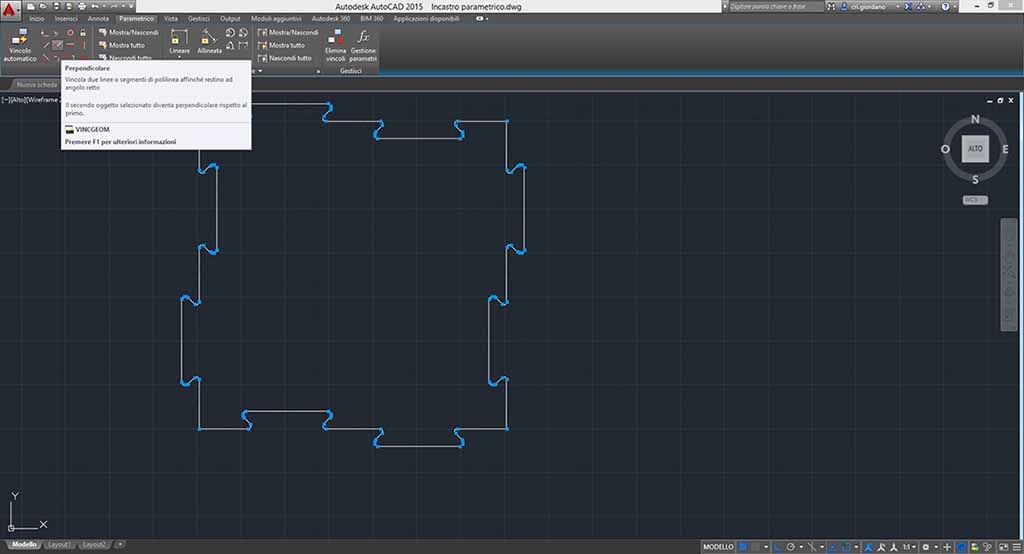Image resolution: width=1024 pixels, height=554 pixels.
Task: Toggle annotation visibility icon in status bar
Action: [868, 547]
